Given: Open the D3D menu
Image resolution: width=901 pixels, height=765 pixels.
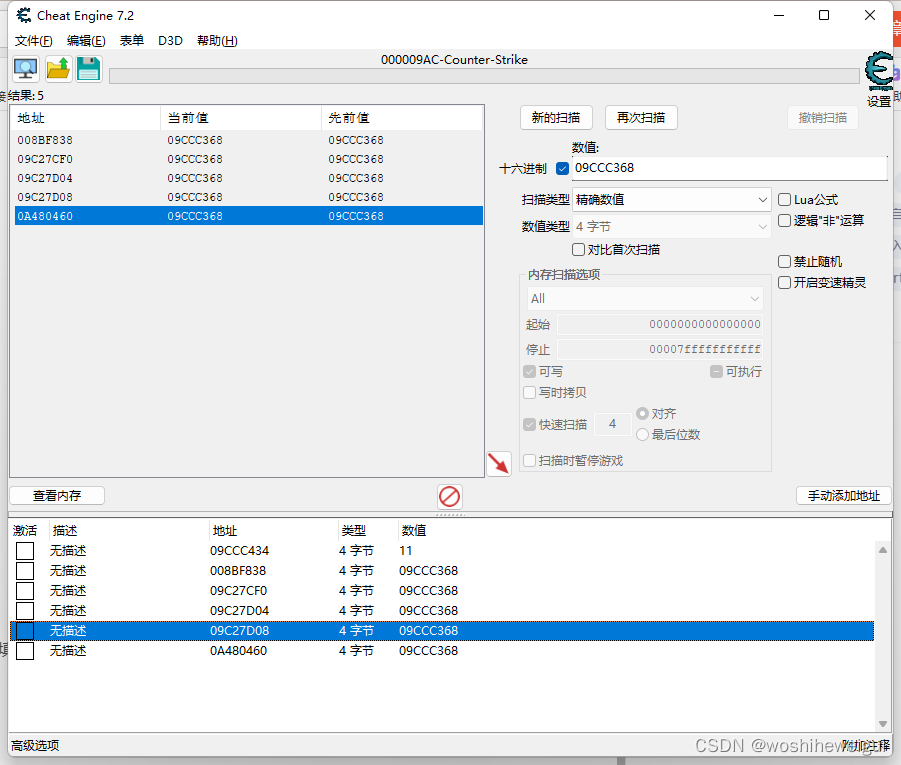Looking at the screenshot, I should point(170,41).
